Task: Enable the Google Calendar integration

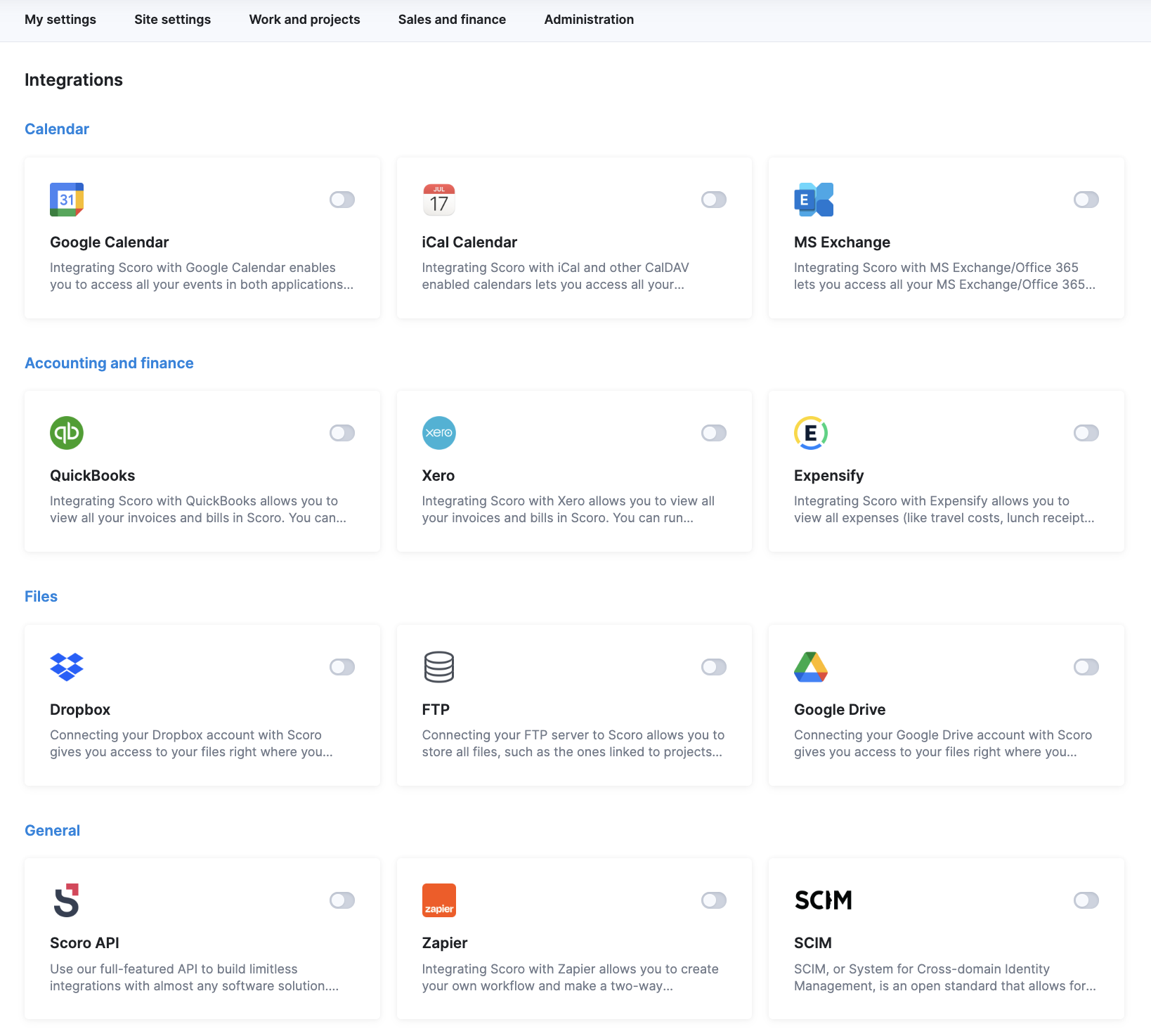Action: click(342, 200)
